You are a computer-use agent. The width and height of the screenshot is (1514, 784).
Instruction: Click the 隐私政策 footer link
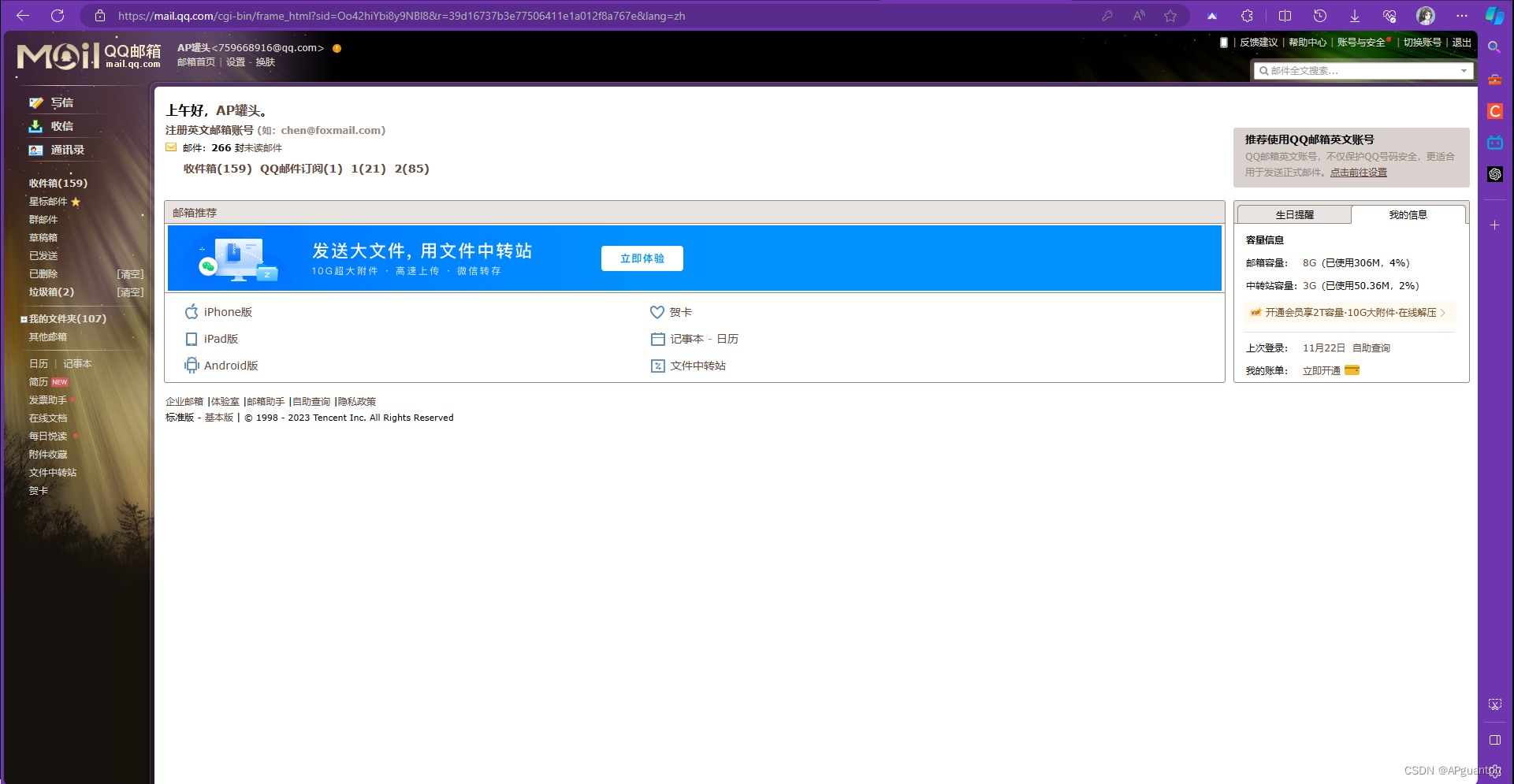(357, 402)
